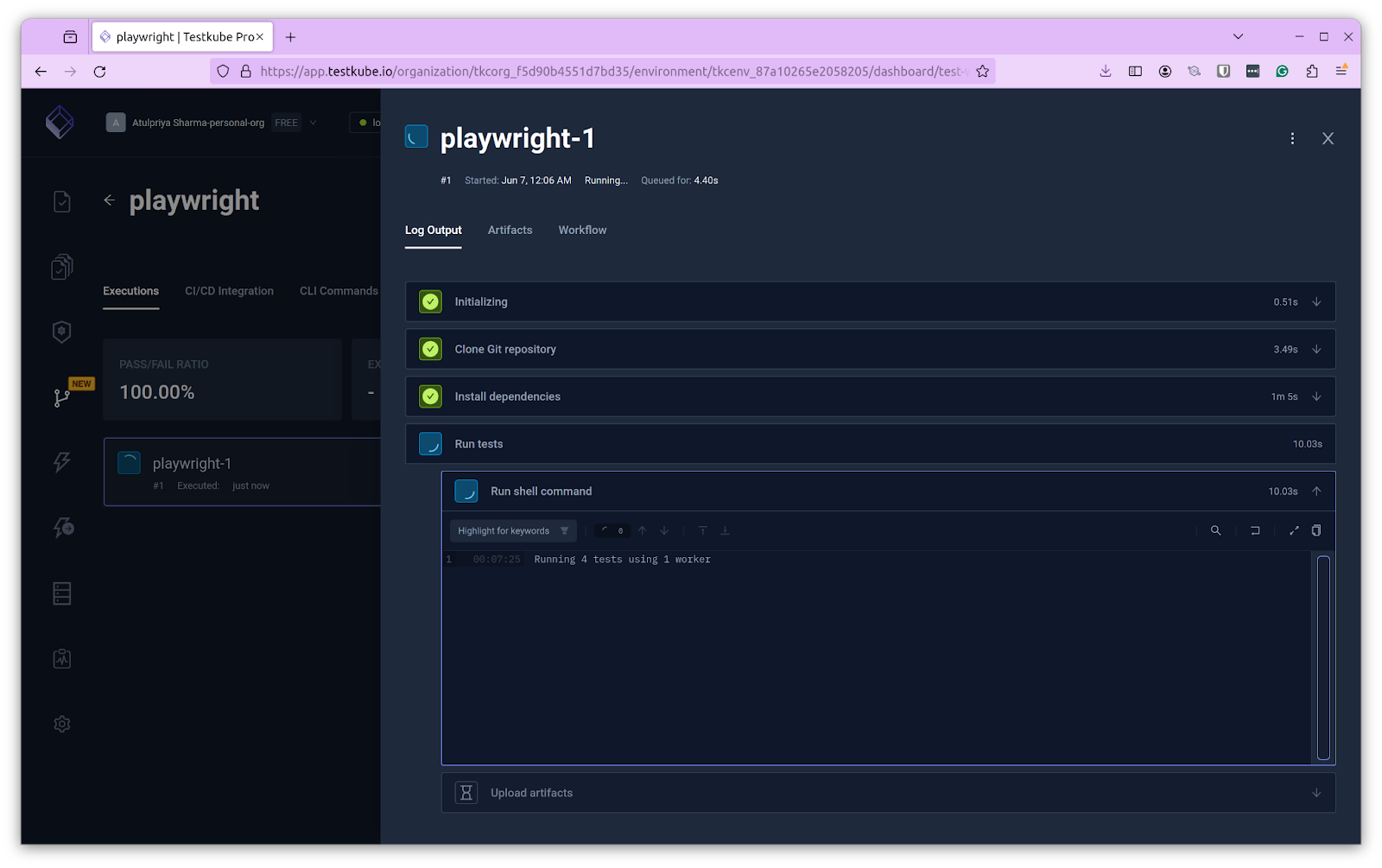Open browser downloads icon
Screen dimensions: 1382x868
pyautogui.click(x=1106, y=72)
